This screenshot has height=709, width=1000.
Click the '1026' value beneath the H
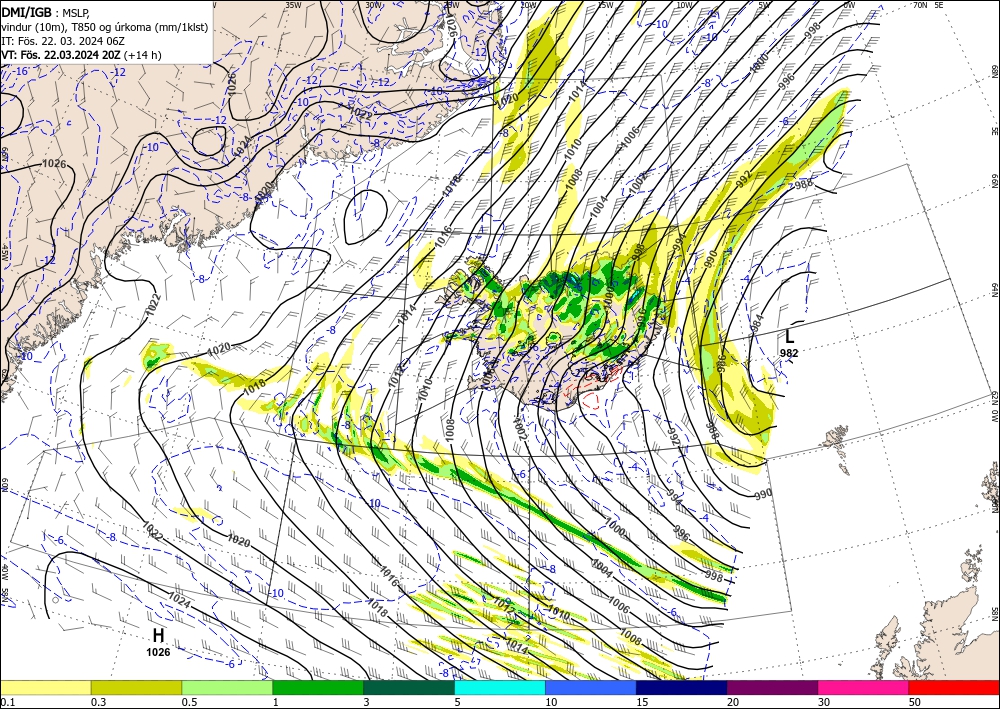coord(158,652)
